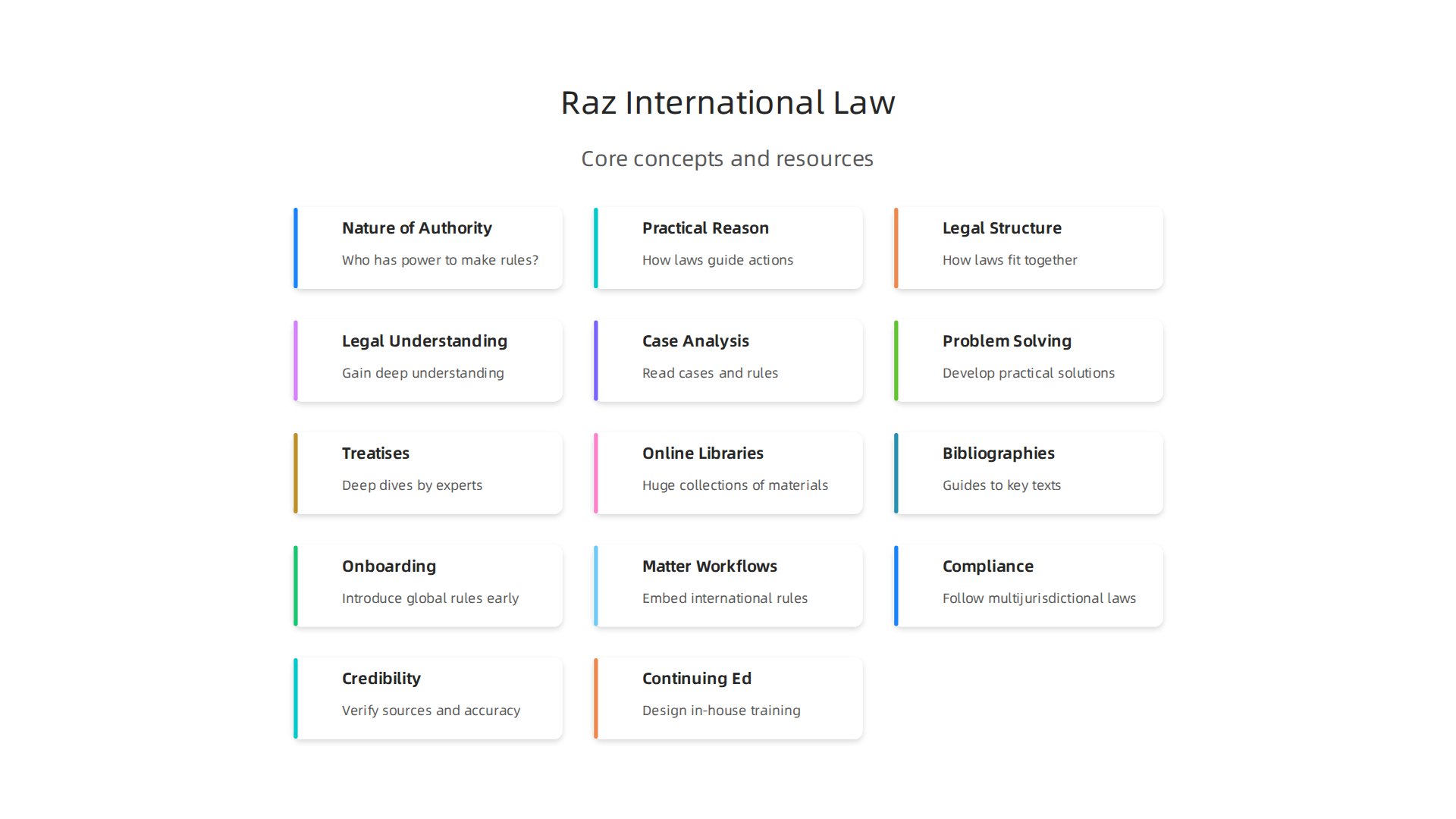Open the Onboarding card

428,586
